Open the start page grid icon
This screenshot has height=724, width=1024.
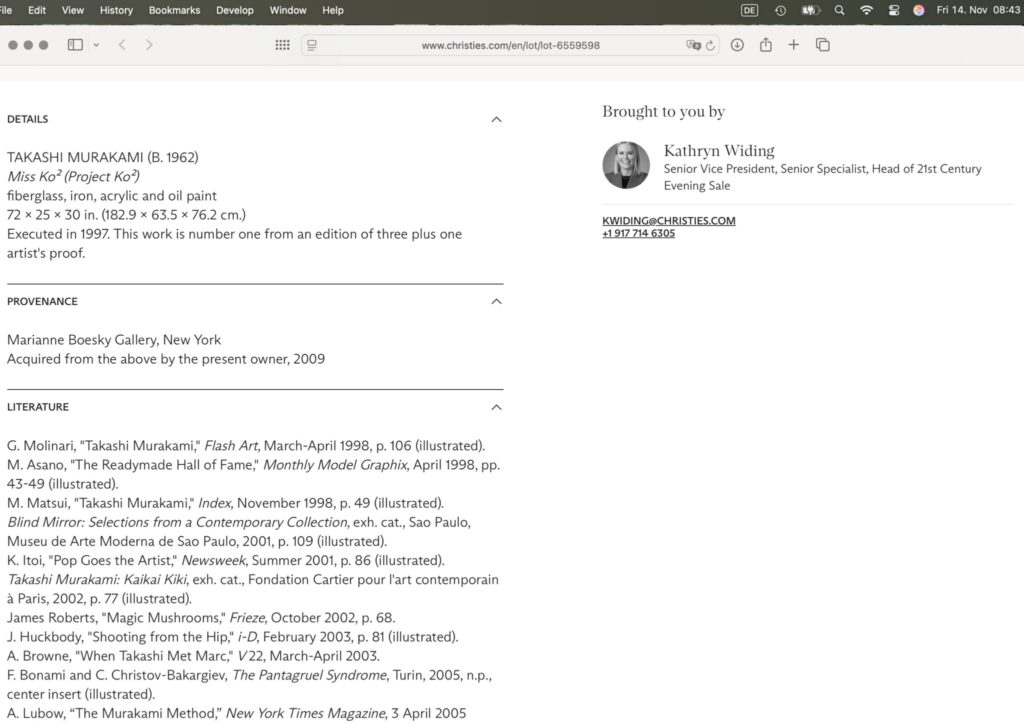pyautogui.click(x=282, y=45)
